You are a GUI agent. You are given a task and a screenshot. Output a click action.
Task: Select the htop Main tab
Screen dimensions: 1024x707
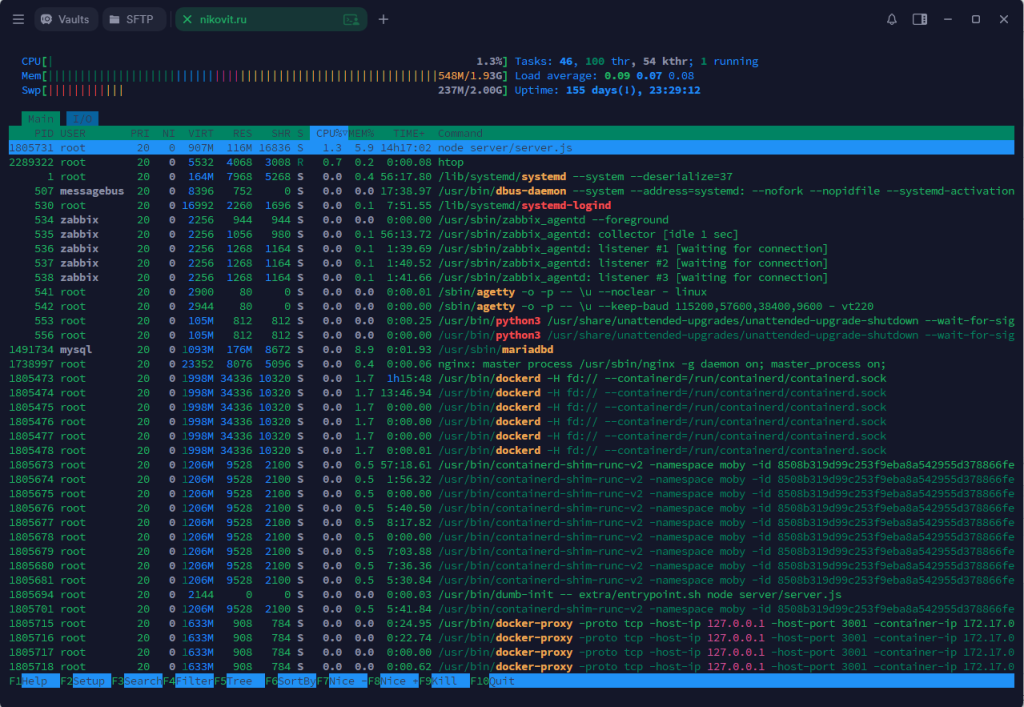40,119
